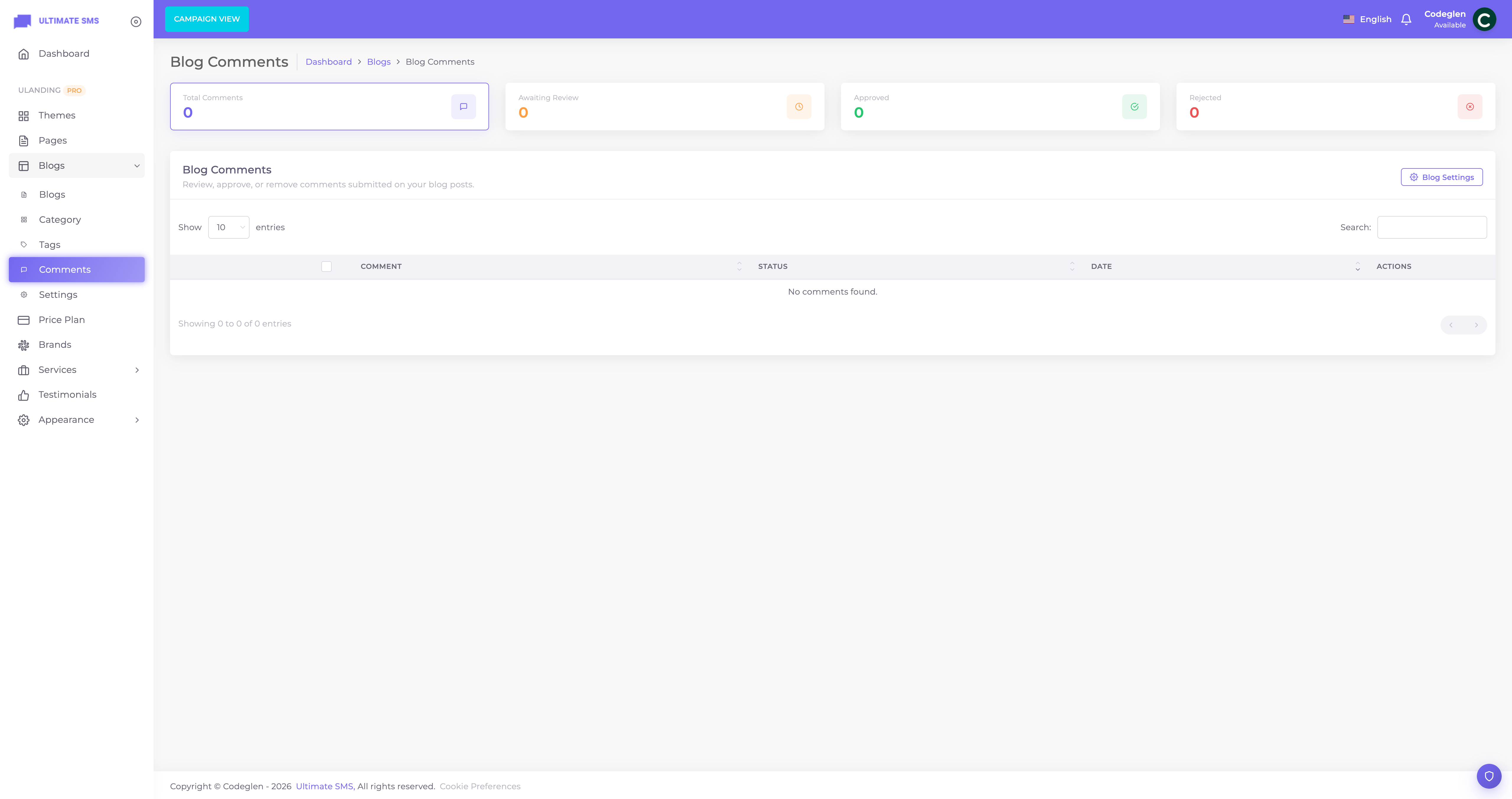The height and width of the screenshot is (799, 1512).
Task: Click the US flag language icon
Action: tap(1348, 20)
